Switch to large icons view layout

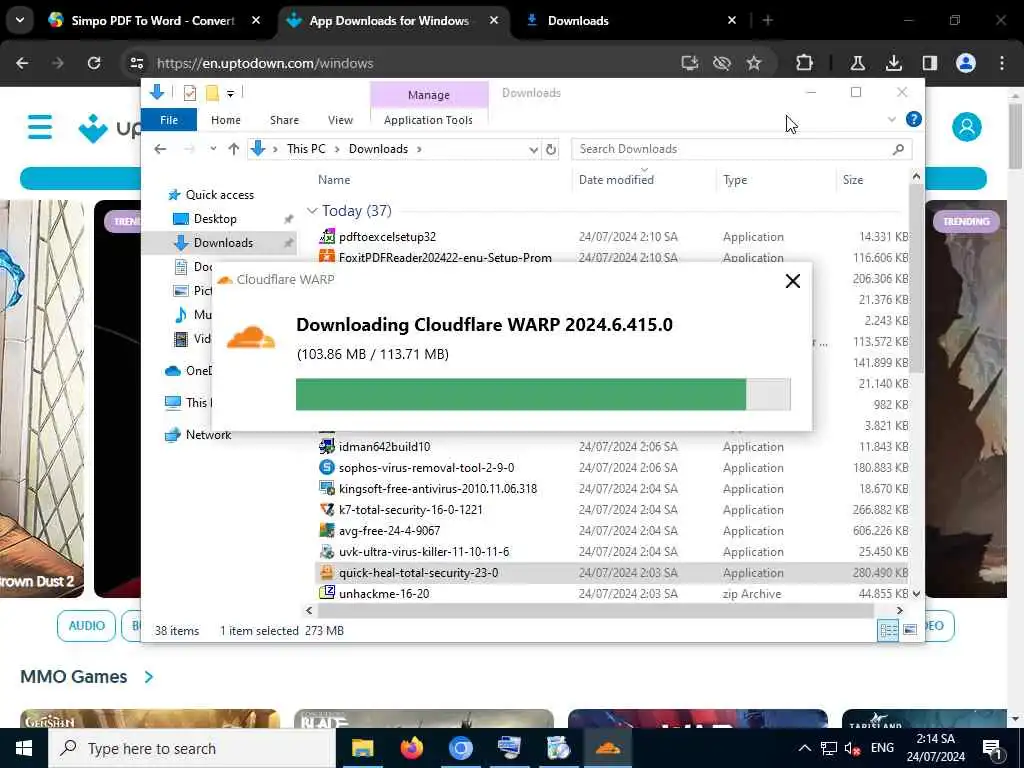[910, 630]
